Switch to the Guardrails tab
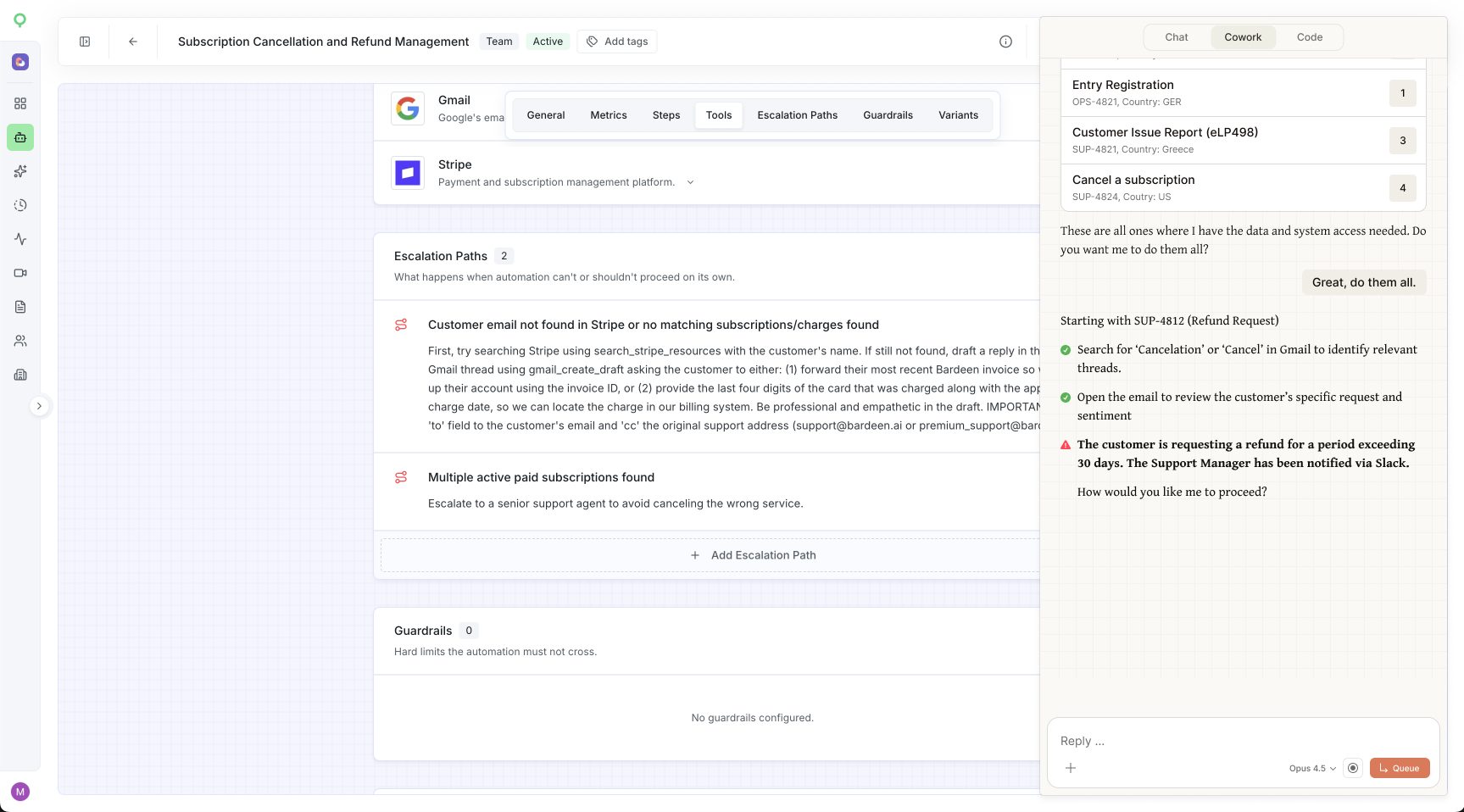This screenshot has width=1464, height=812. click(x=888, y=115)
